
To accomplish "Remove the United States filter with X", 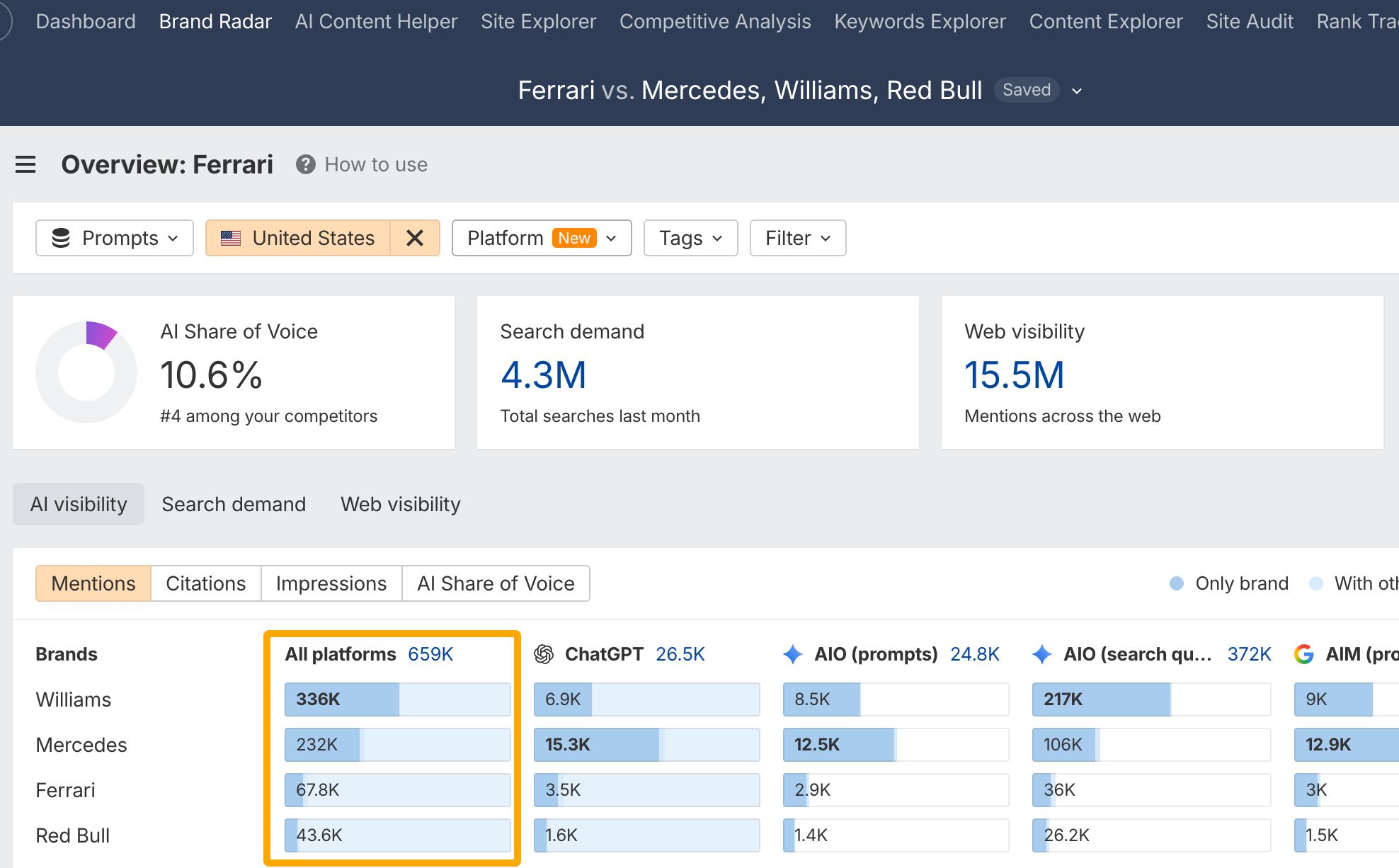I will (x=415, y=238).
